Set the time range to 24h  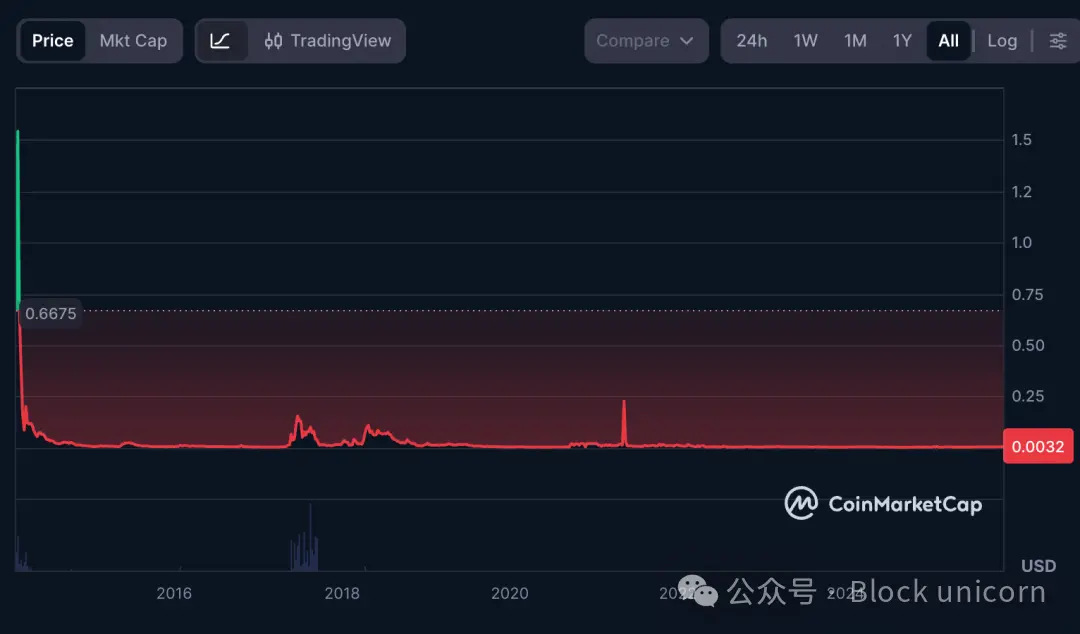(751, 41)
